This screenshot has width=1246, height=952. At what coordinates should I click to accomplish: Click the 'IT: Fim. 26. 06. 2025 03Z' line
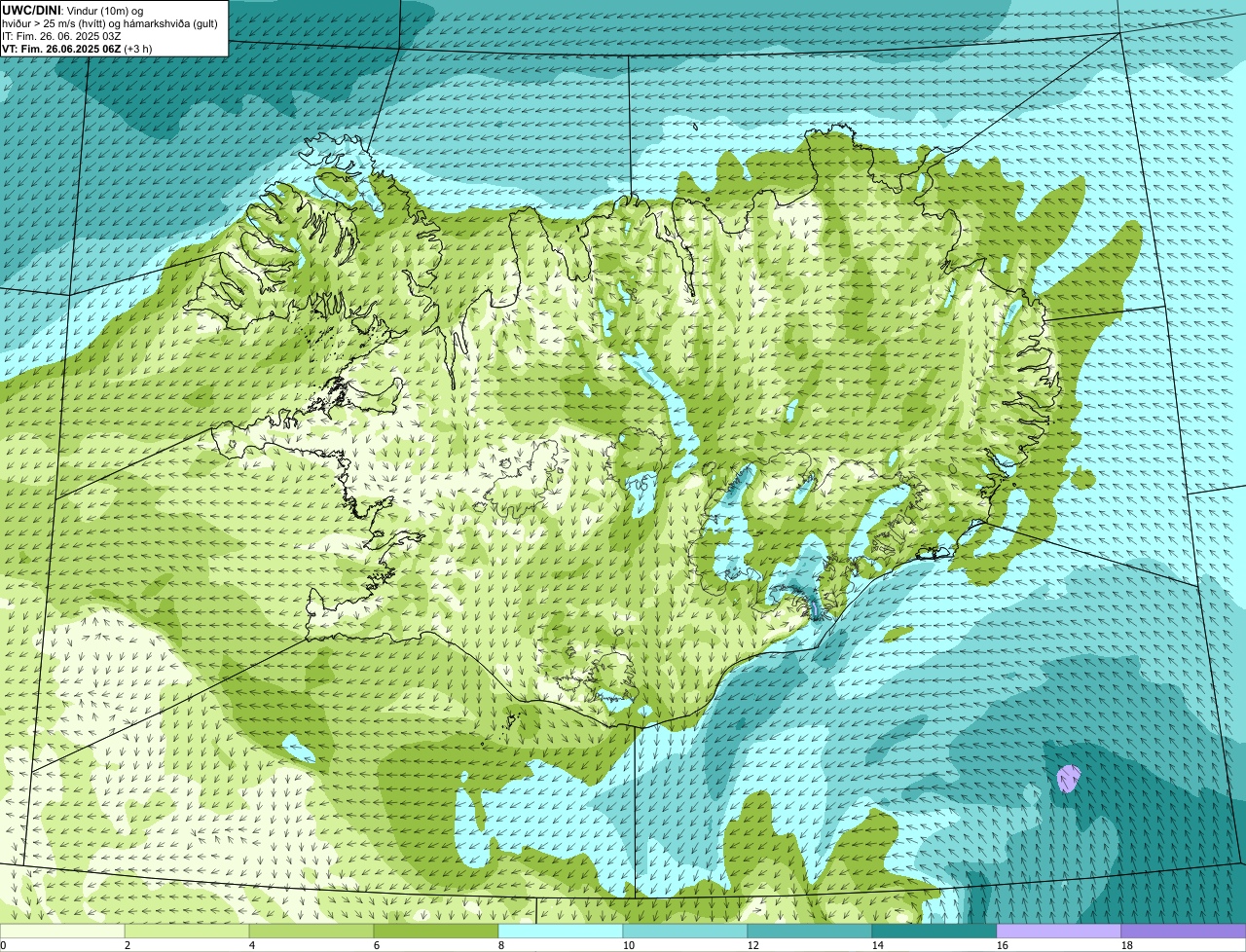click(61, 36)
